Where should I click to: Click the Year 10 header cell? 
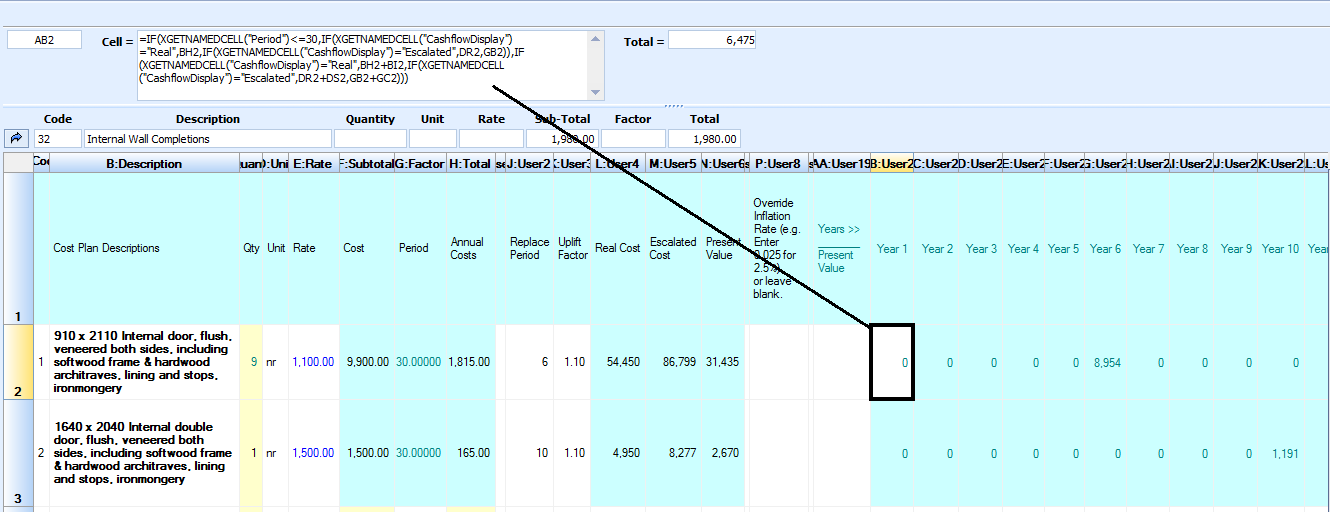1280,249
